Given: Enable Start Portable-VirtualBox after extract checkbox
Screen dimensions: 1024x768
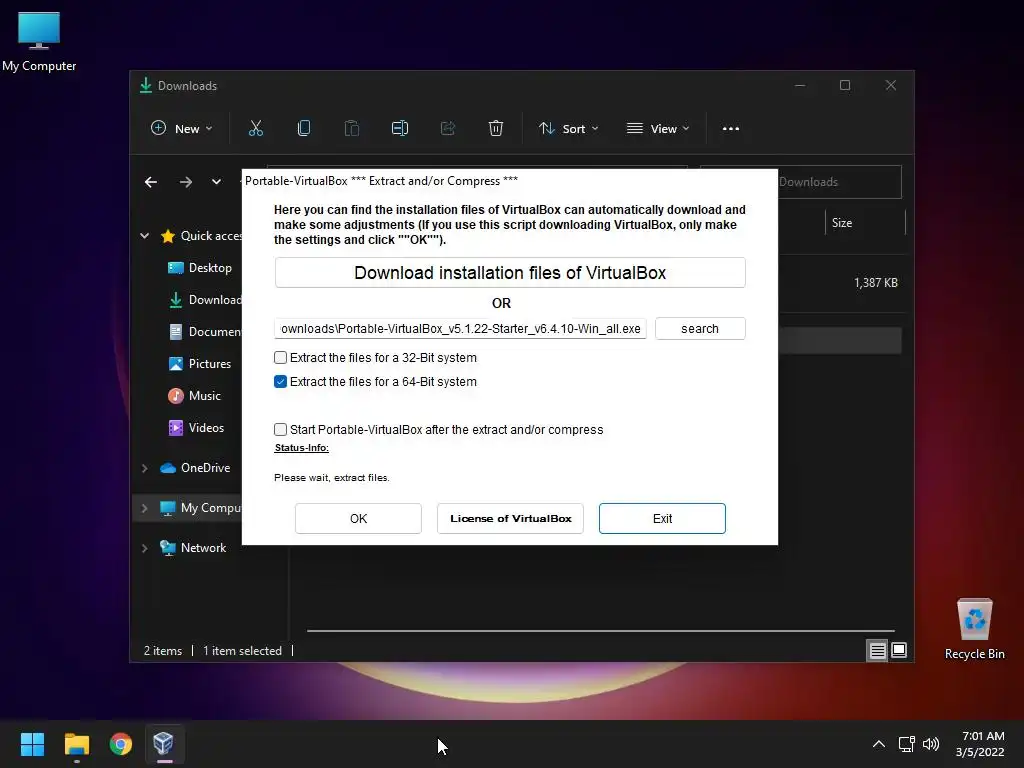Looking at the screenshot, I should [x=280, y=429].
